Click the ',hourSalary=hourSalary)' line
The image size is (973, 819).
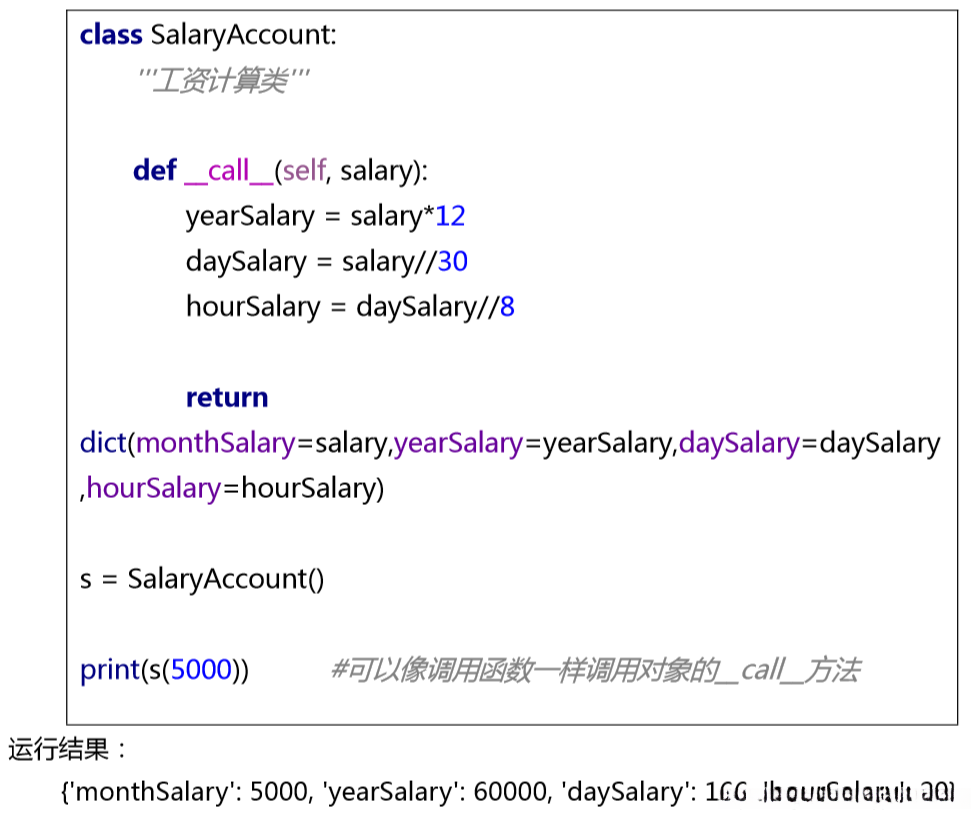pos(232,488)
